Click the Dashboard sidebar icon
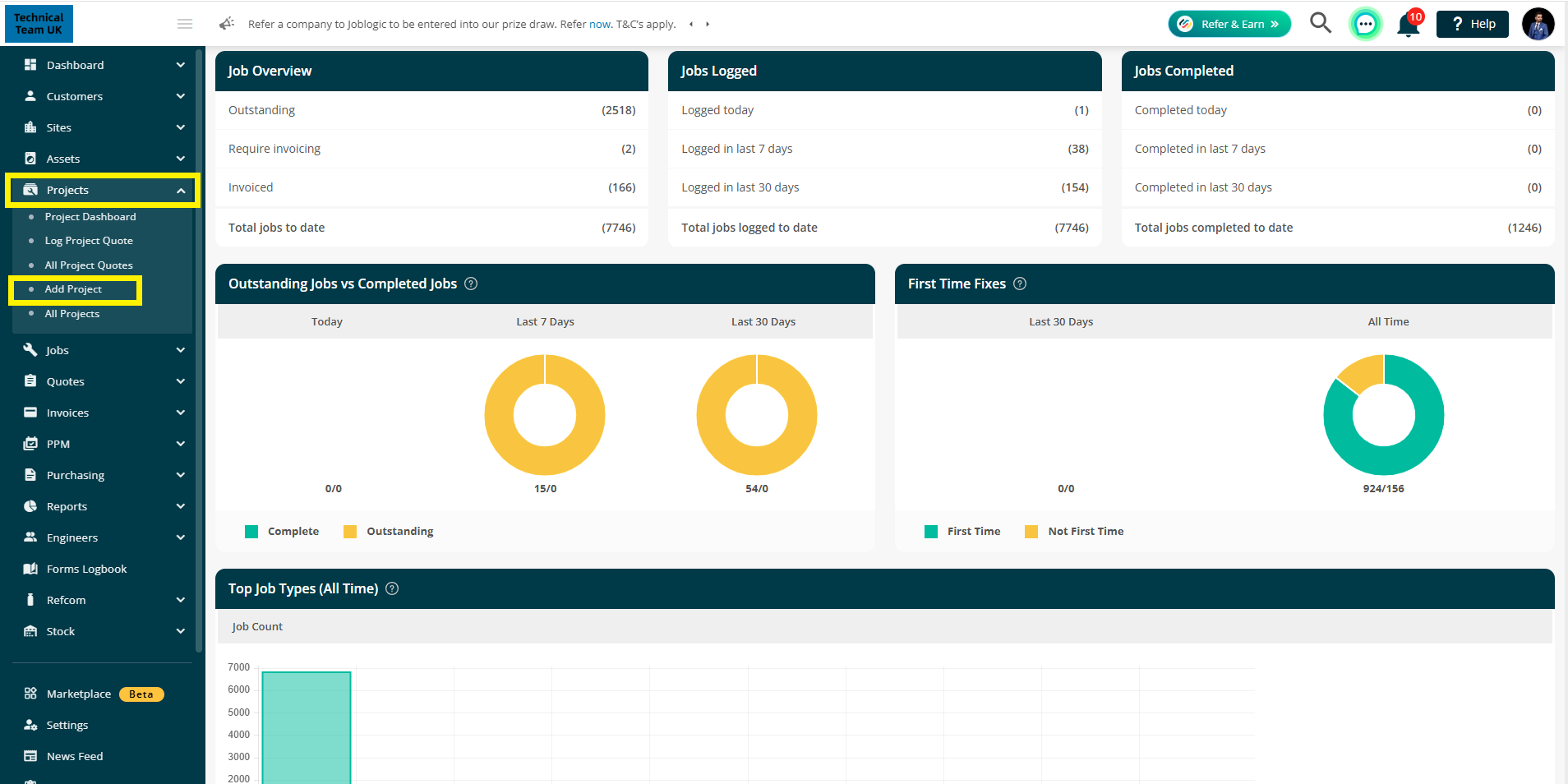 (30, 65)
